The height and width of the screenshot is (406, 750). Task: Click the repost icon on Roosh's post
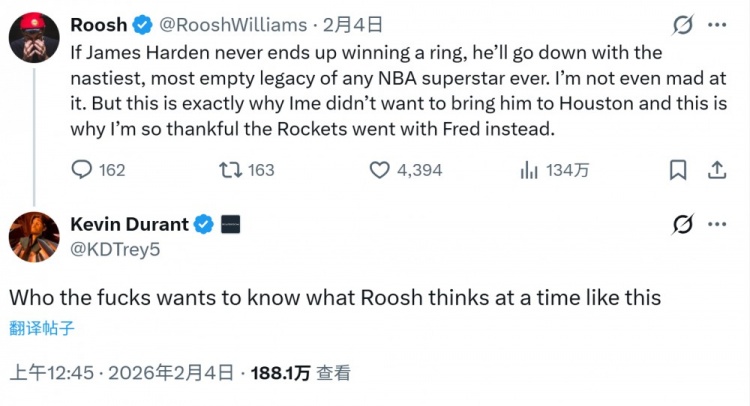pyautogui.click(x=228, y=170)
